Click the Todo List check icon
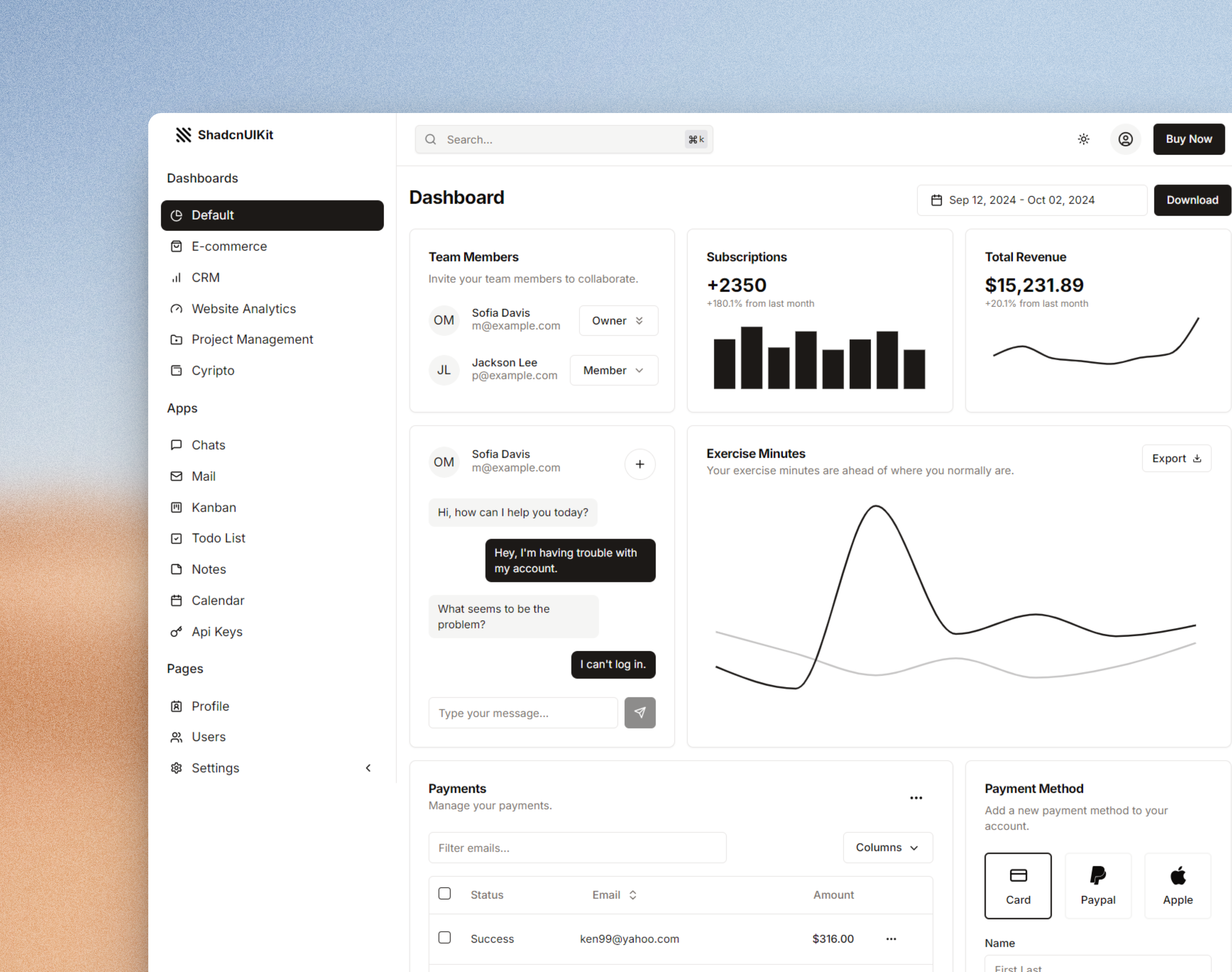The image size is (1232, 972). tap(177, 538)
